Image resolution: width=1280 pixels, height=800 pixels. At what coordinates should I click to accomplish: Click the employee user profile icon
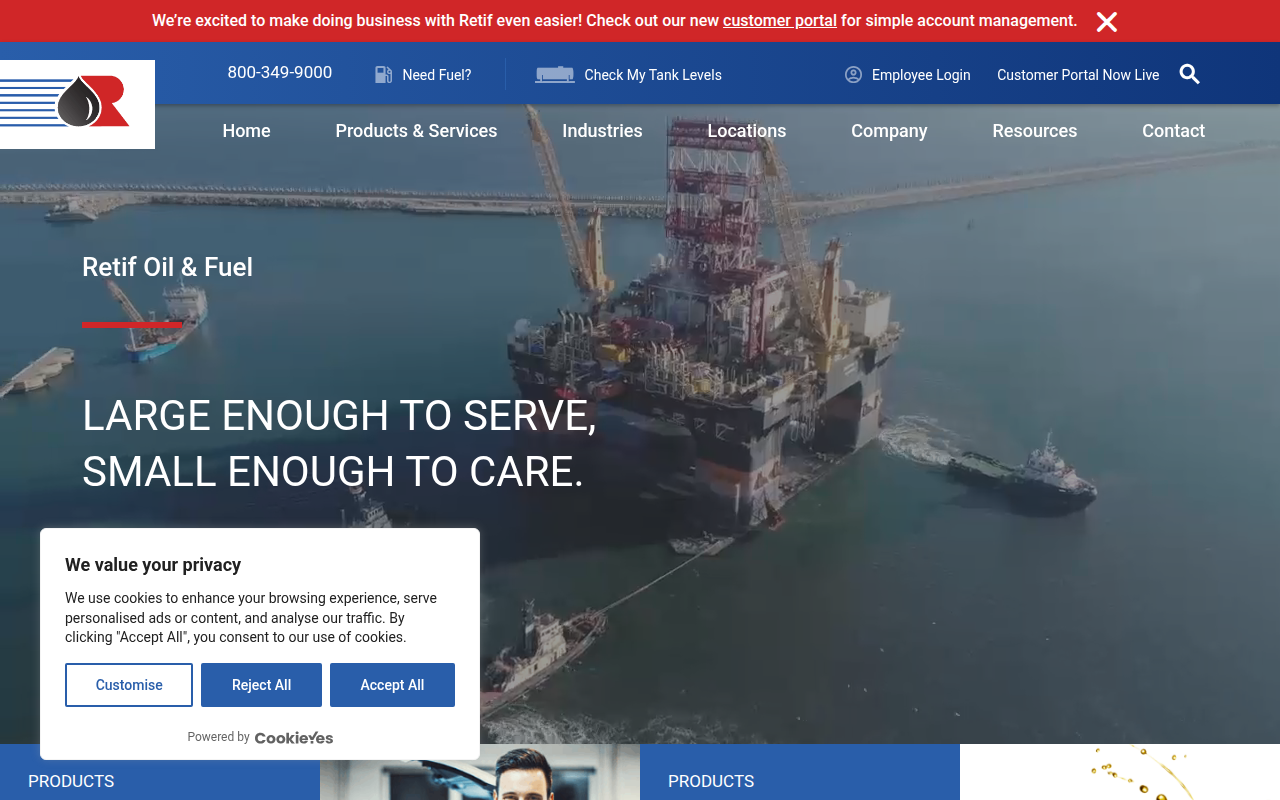[853, 74]
